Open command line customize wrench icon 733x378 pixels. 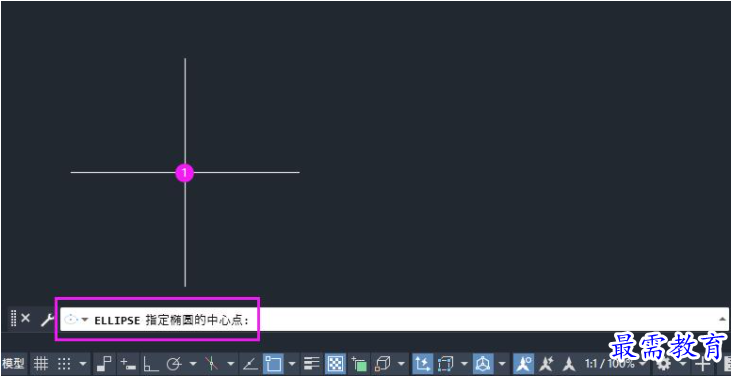[47, 320]
